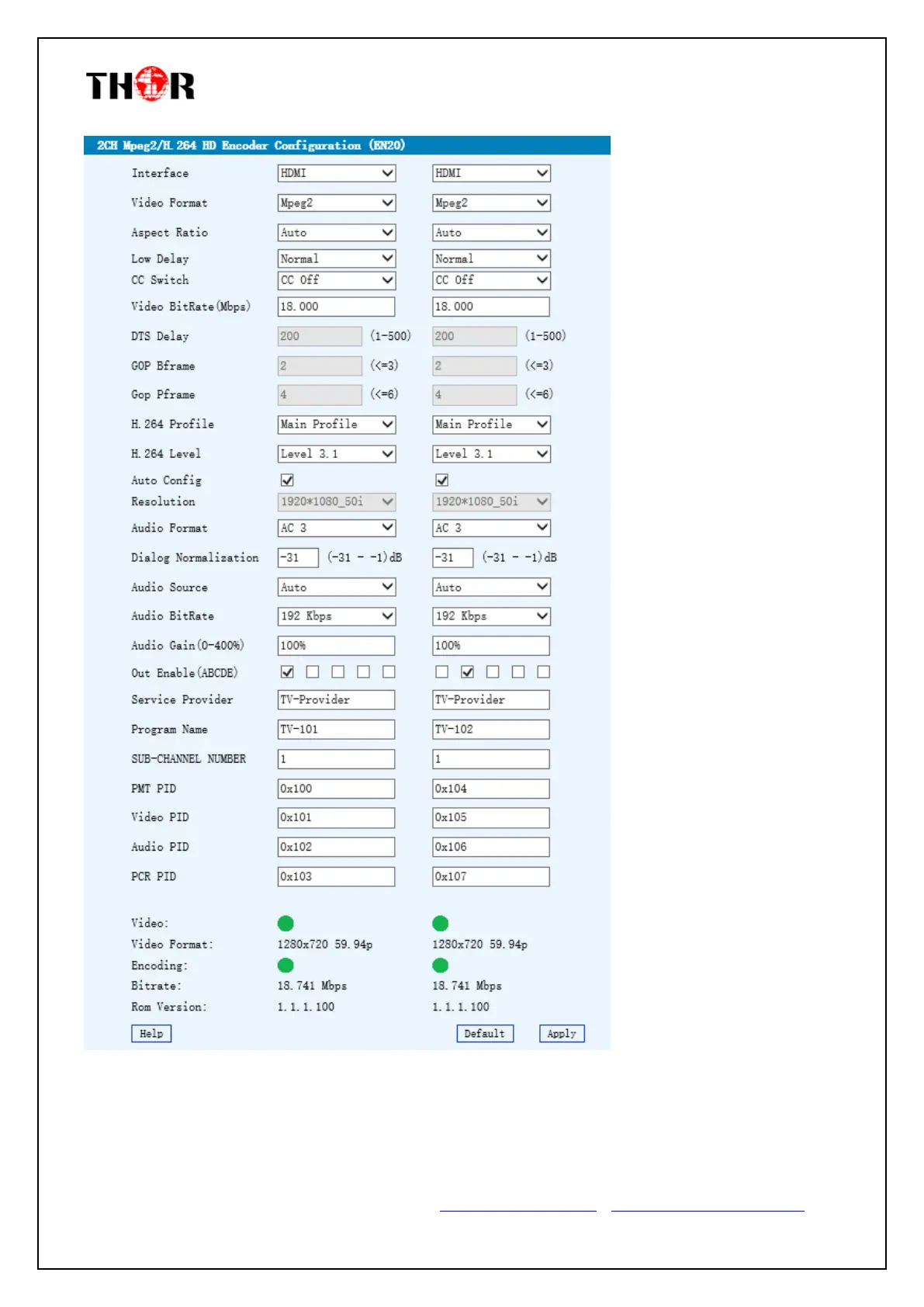924x1307 pixels.
Task: Open first channel H.264 Level dropdown
Action: click(336, 453)
